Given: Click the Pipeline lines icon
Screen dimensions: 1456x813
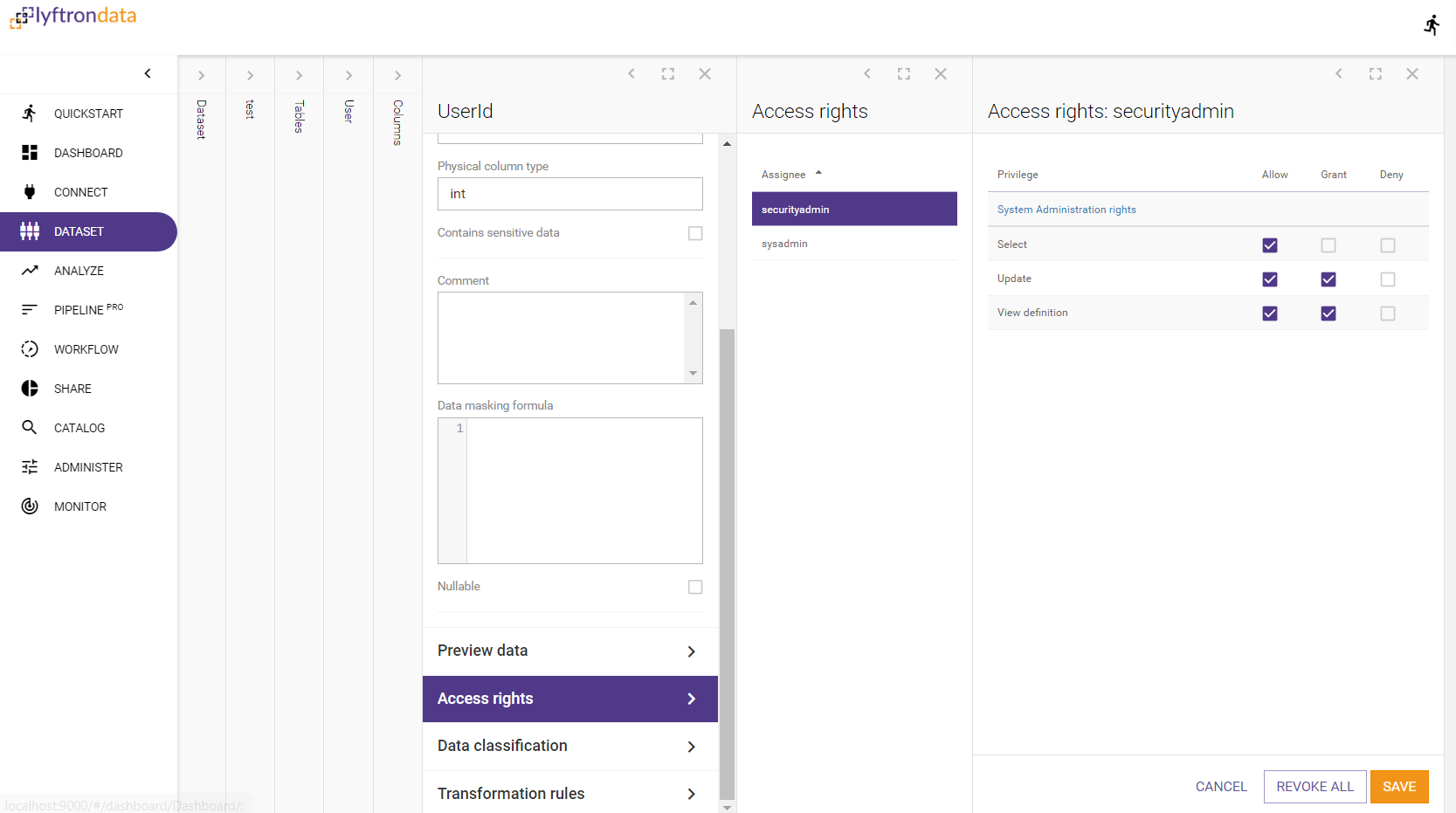Looking at the screenshot, I should 30,310.
